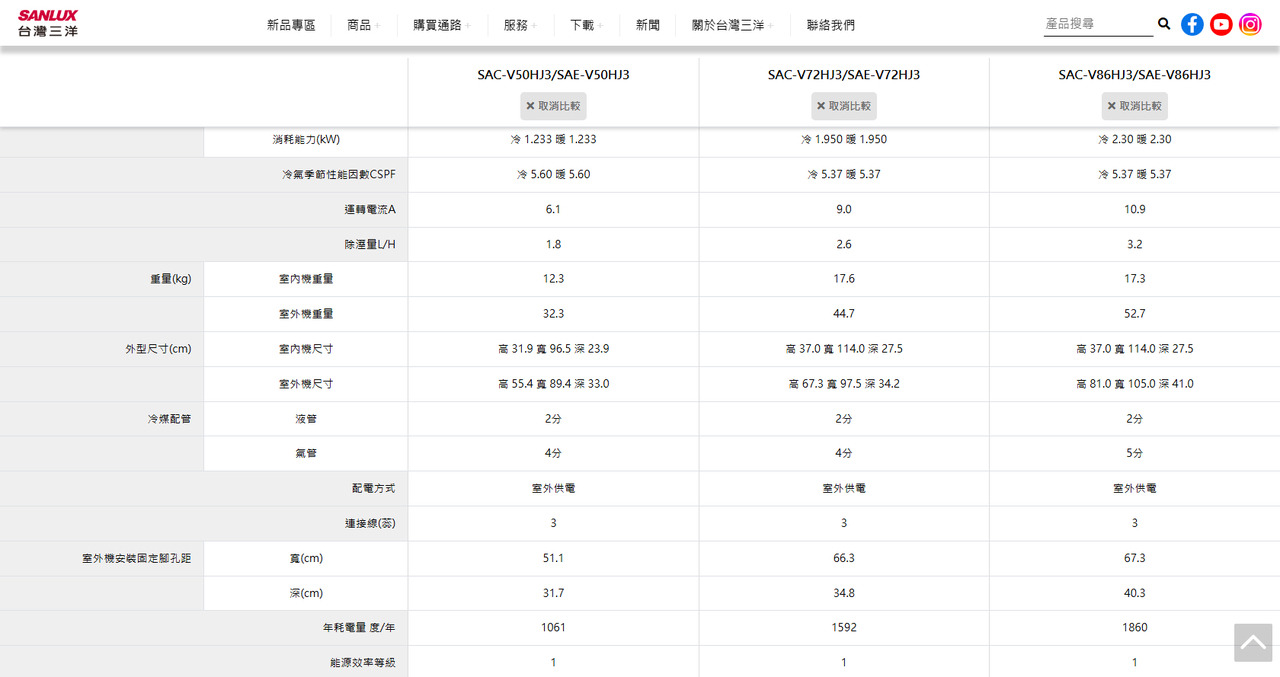Viewport: 1280px width, 677px height.
Task: Open the Facebook page icon
Action: [1192, 25]
